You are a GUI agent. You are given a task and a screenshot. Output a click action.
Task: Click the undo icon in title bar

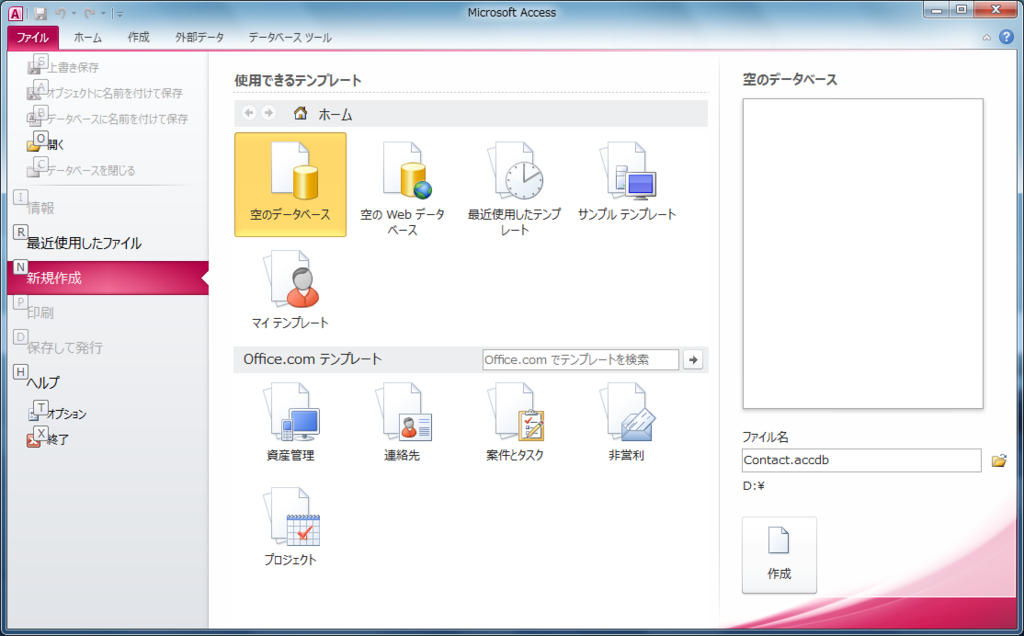pyautogui.click(x=61, y=13)
